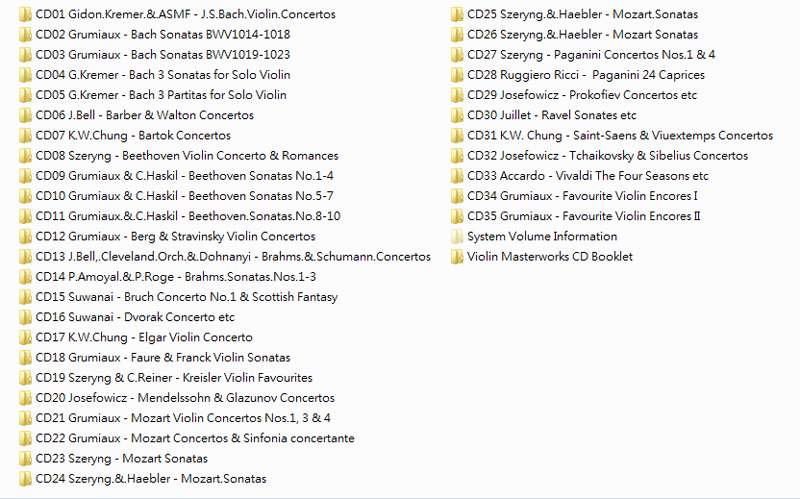Click the folder icon for CD01 Gidon.Kremer
Screen dimensions: 800x499
[24, 15]
